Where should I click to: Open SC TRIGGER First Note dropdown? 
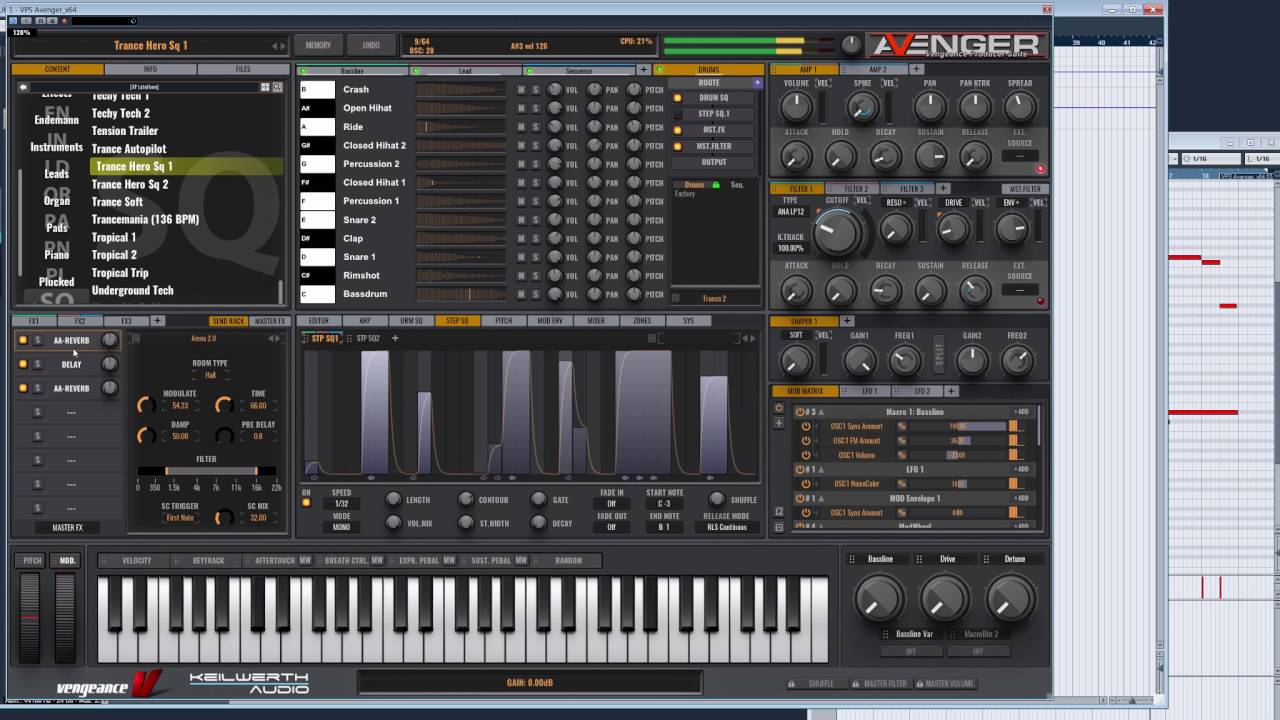[x=181, y=518]
